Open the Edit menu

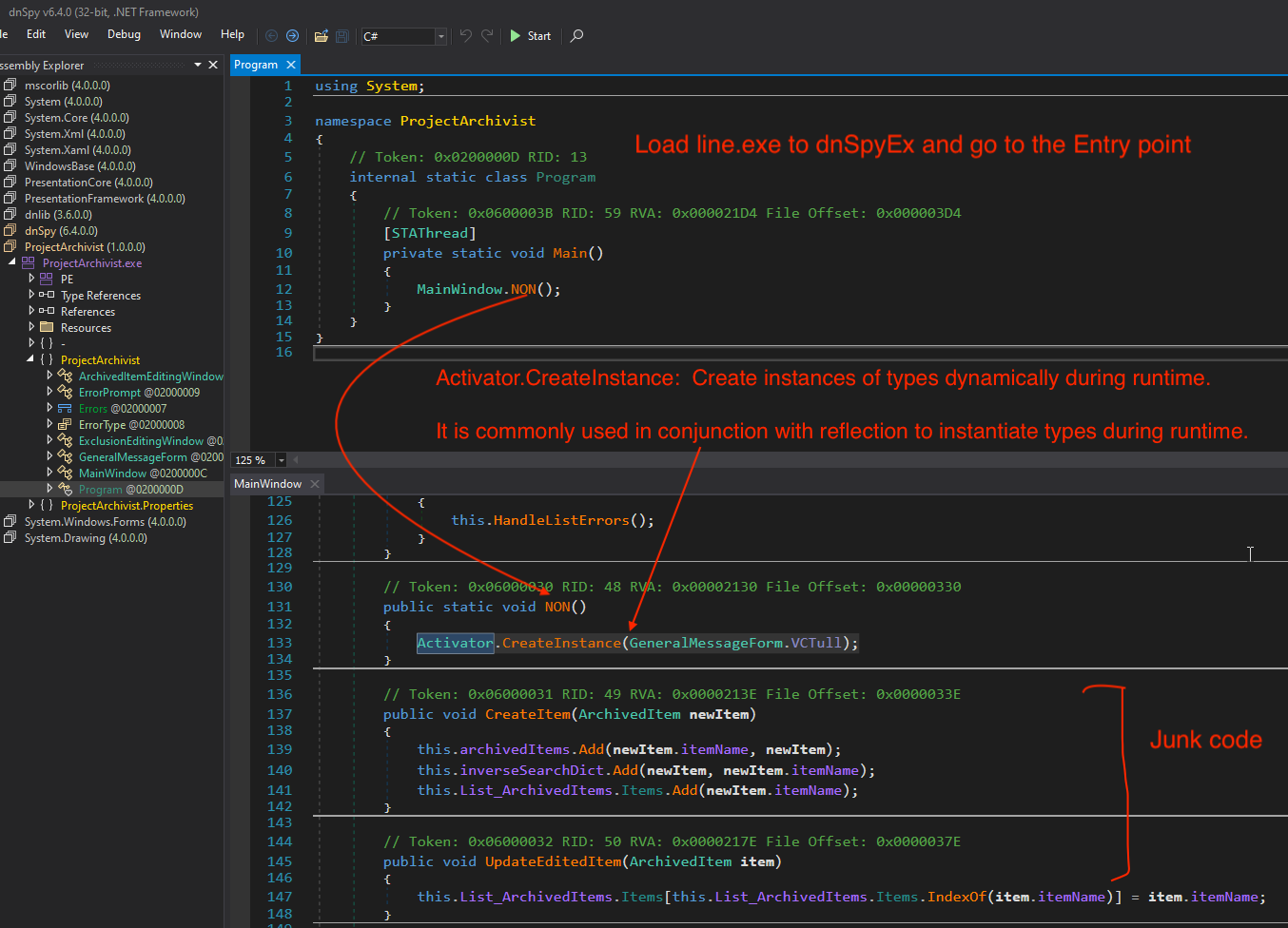pyautogui.click(x=36, y=34)
